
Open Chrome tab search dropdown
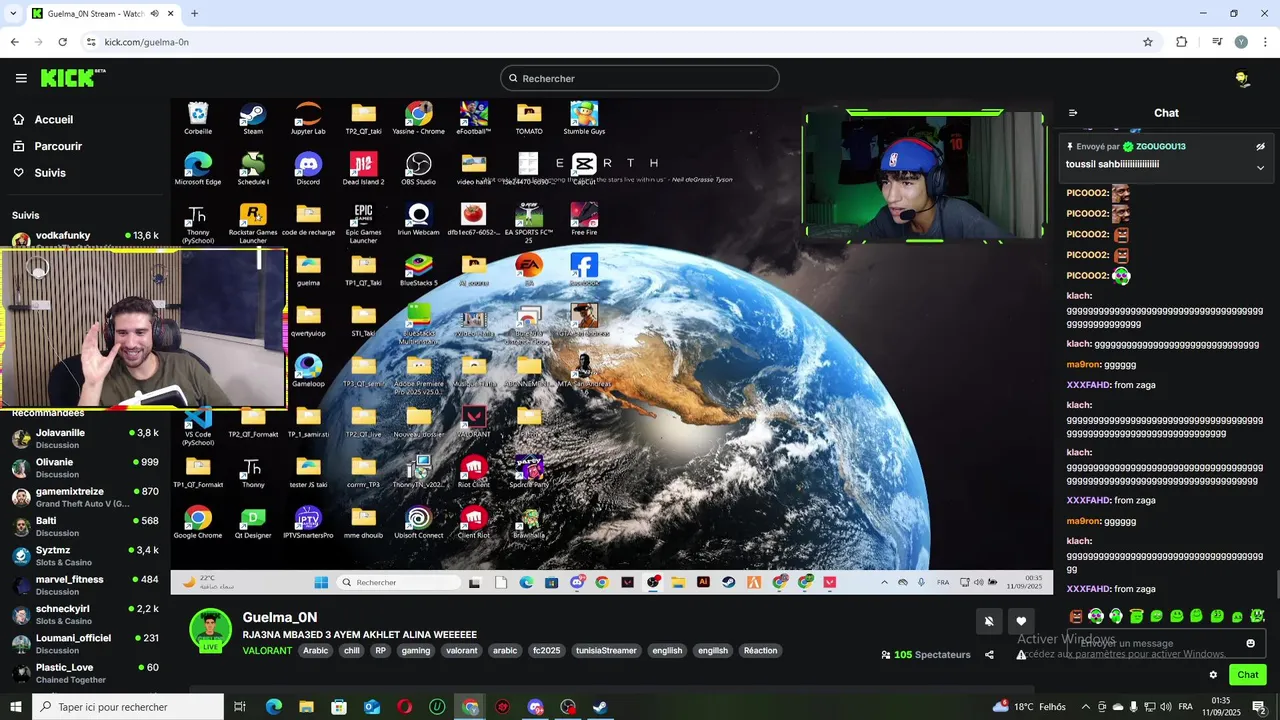[13, 14]
